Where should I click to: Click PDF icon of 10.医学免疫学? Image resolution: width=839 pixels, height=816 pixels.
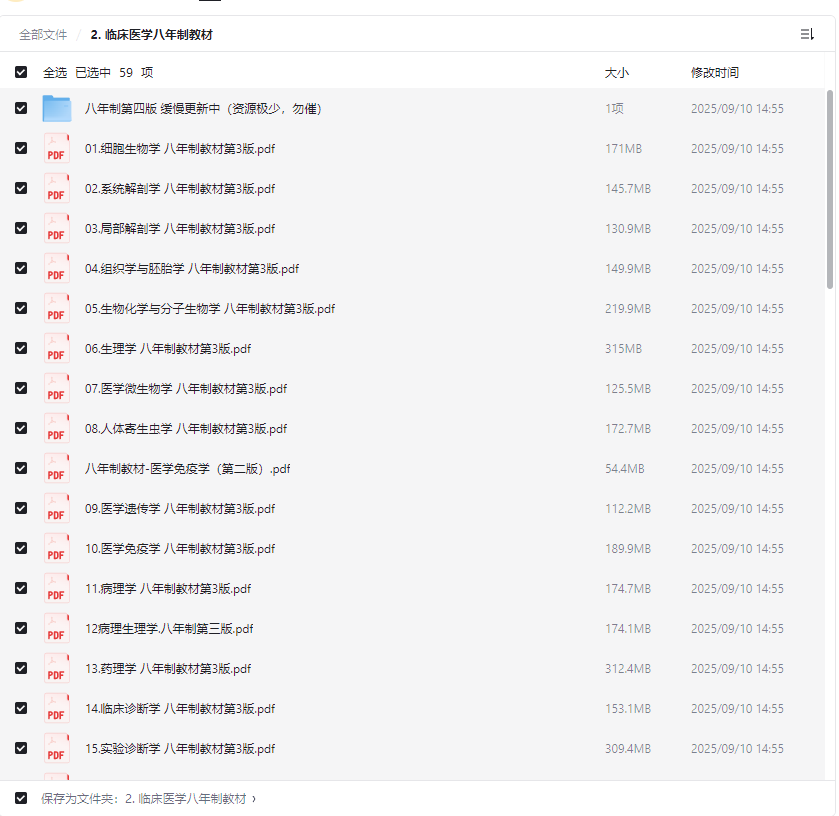click(57, 548)
